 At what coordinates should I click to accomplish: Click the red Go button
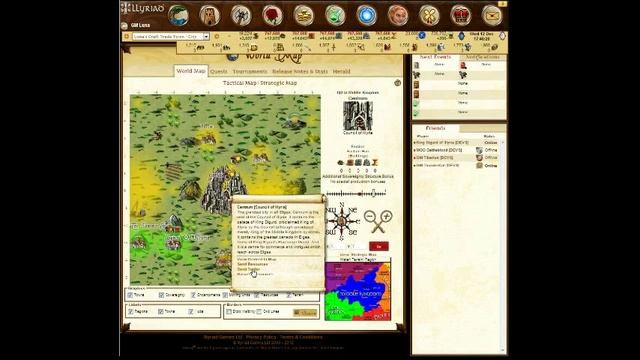tap(379, 247)
